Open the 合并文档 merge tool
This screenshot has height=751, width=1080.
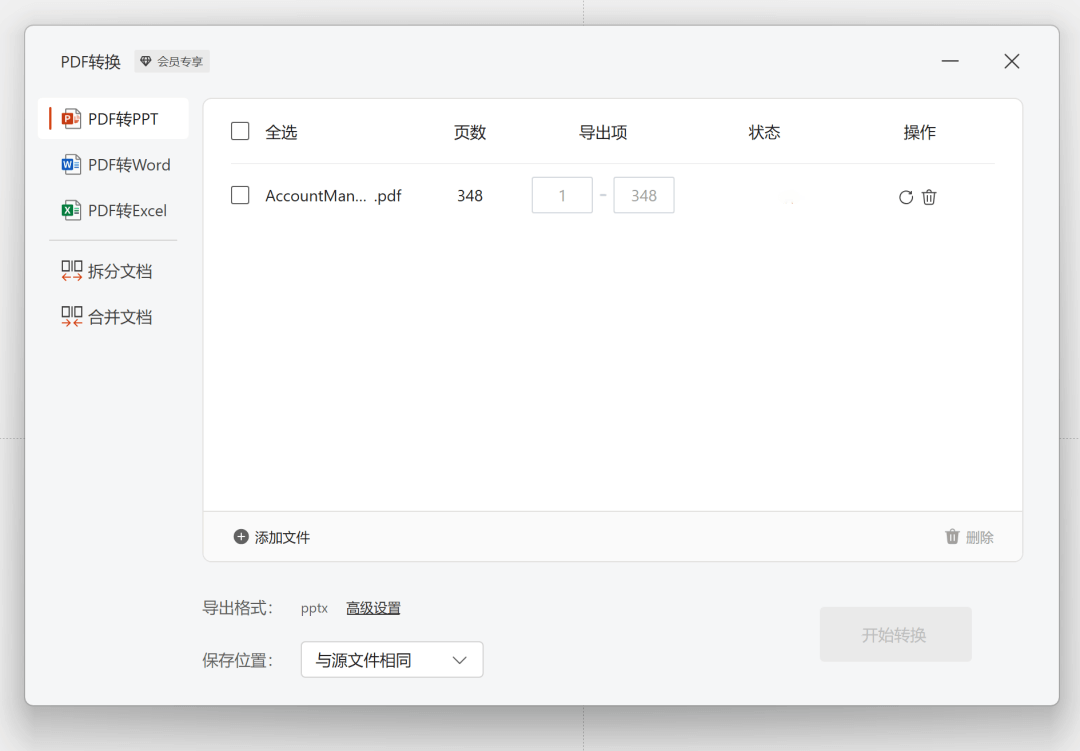(105, 316)
